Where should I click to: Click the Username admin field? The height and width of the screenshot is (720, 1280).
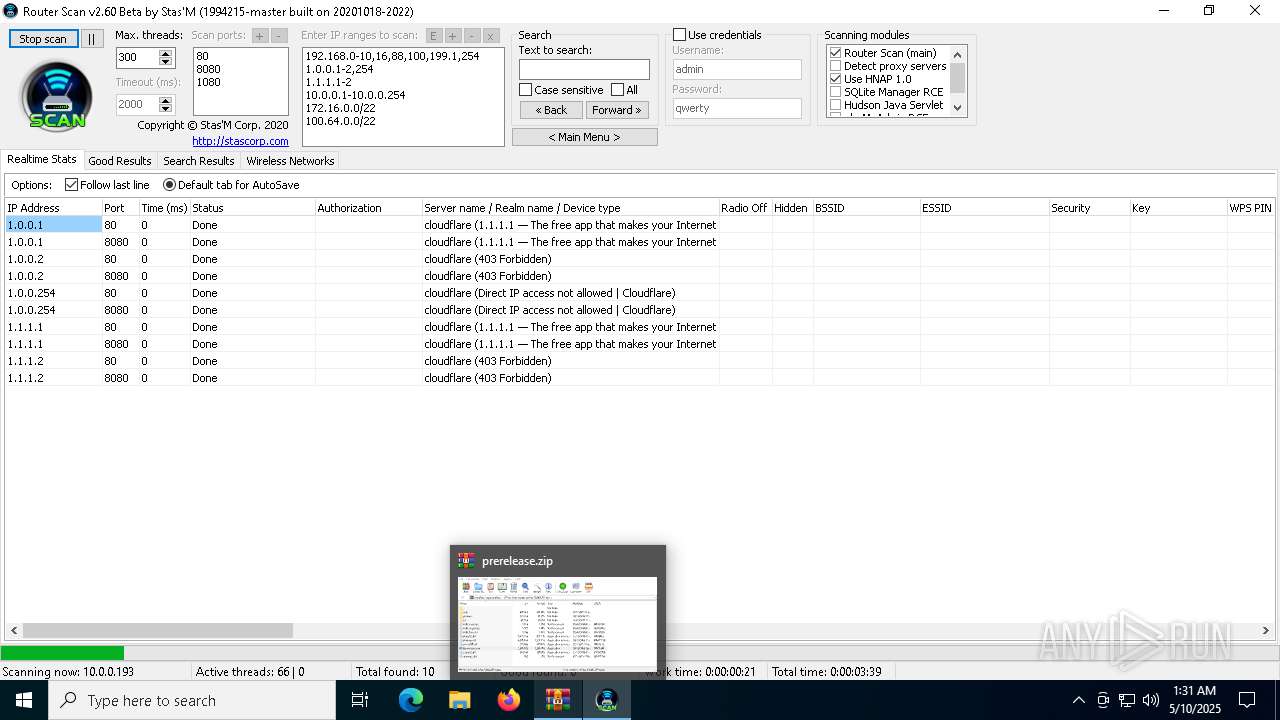pos(737,69)
